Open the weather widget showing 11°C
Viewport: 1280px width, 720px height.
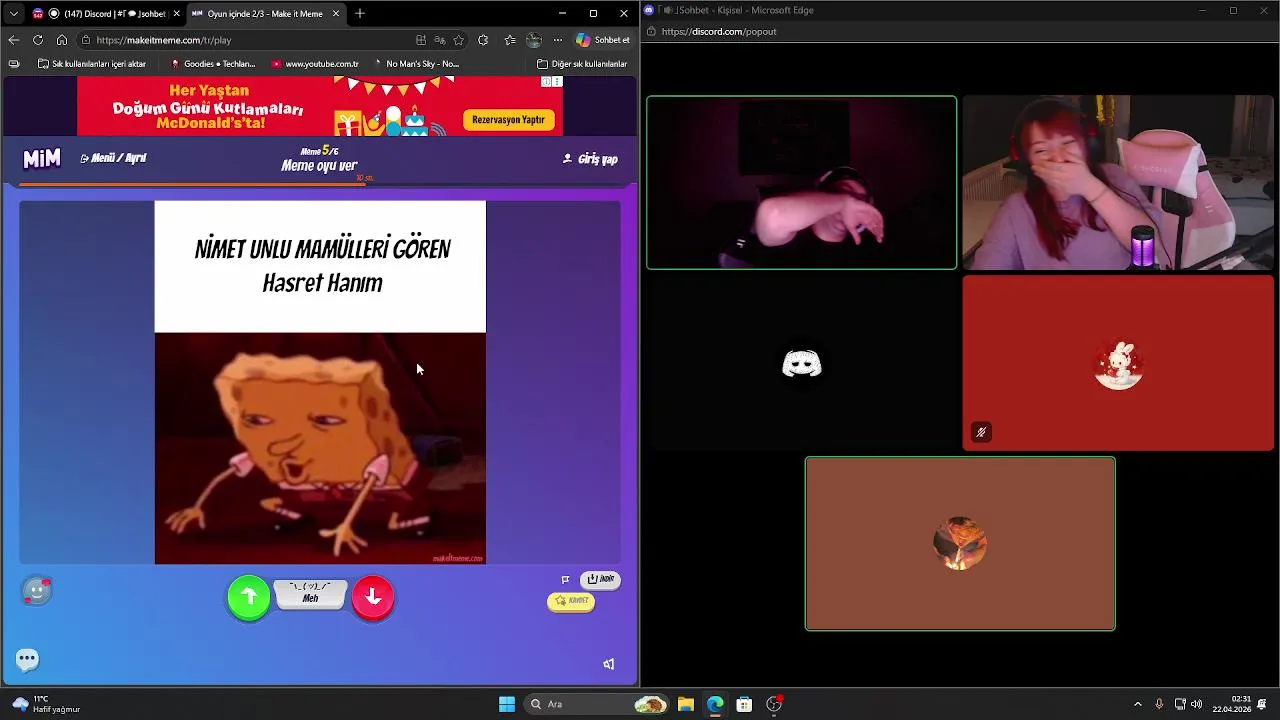(x=45, y=704)
